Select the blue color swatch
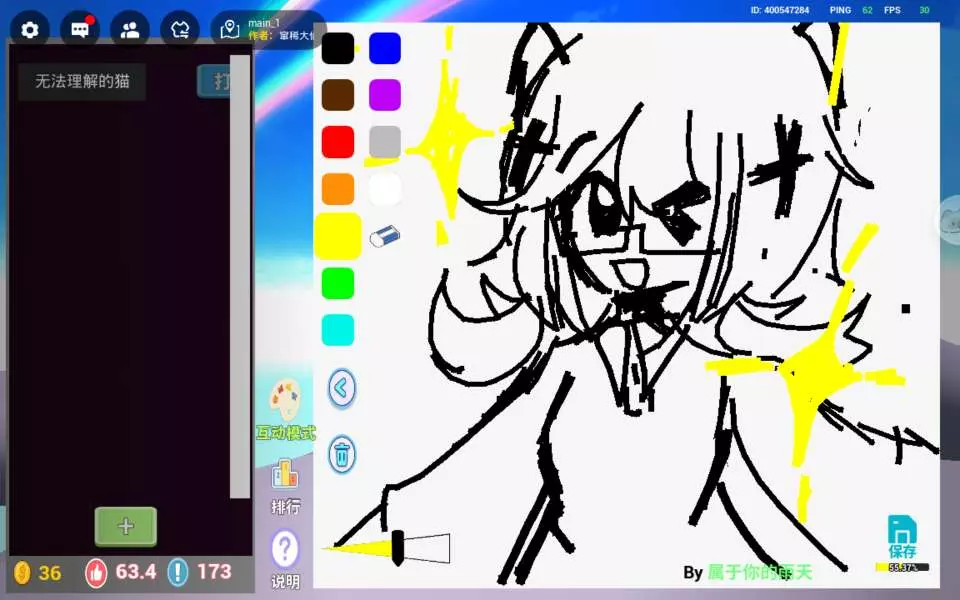This screenshot has width=960, height=600. (x=385, y=48)
